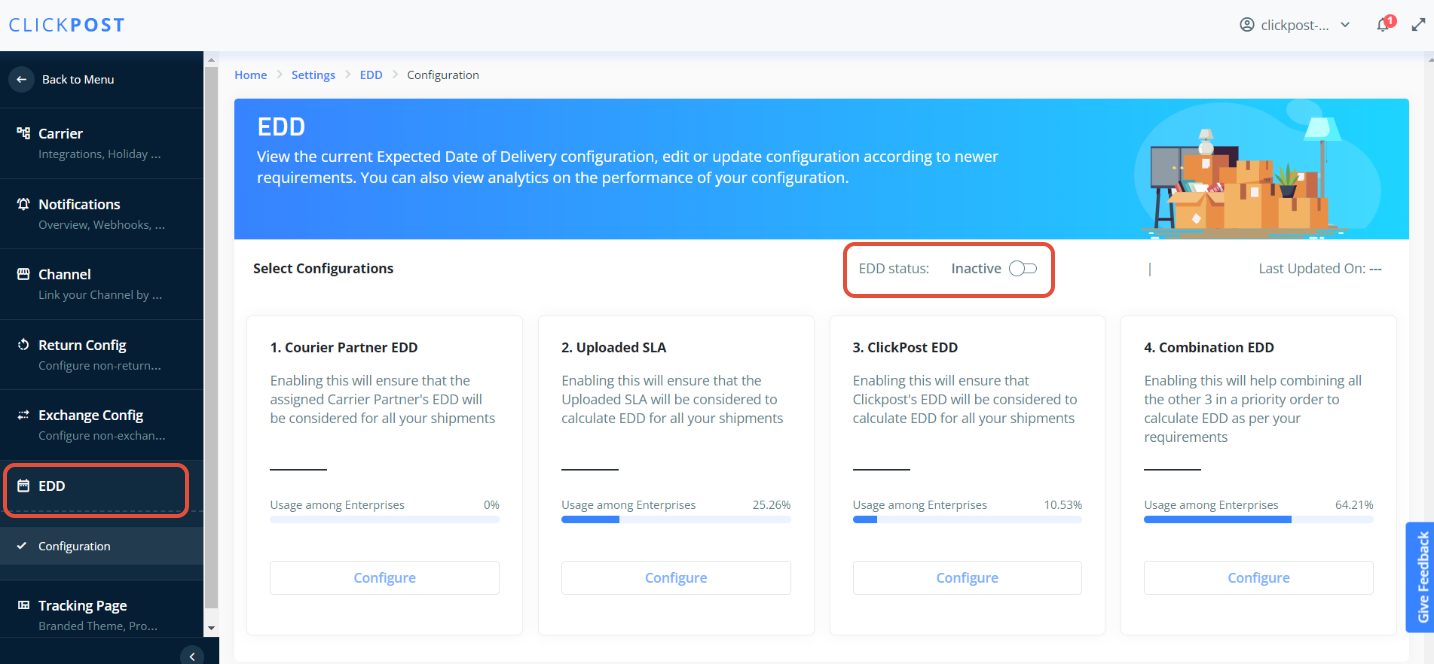Image resolution: width=1434 pixels, height=664 pixels.
Task: Click the Return Config icon in sidebar
Action: [24, 345]
